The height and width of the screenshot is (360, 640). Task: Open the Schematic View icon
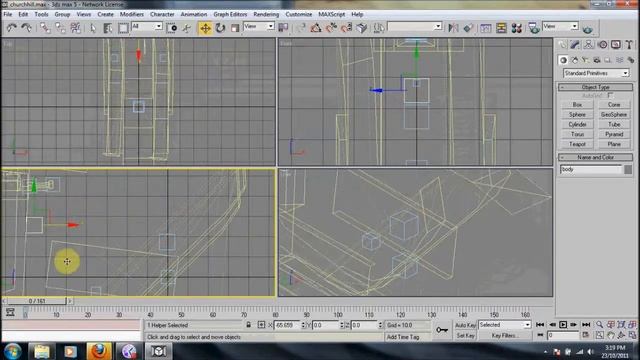501,28
